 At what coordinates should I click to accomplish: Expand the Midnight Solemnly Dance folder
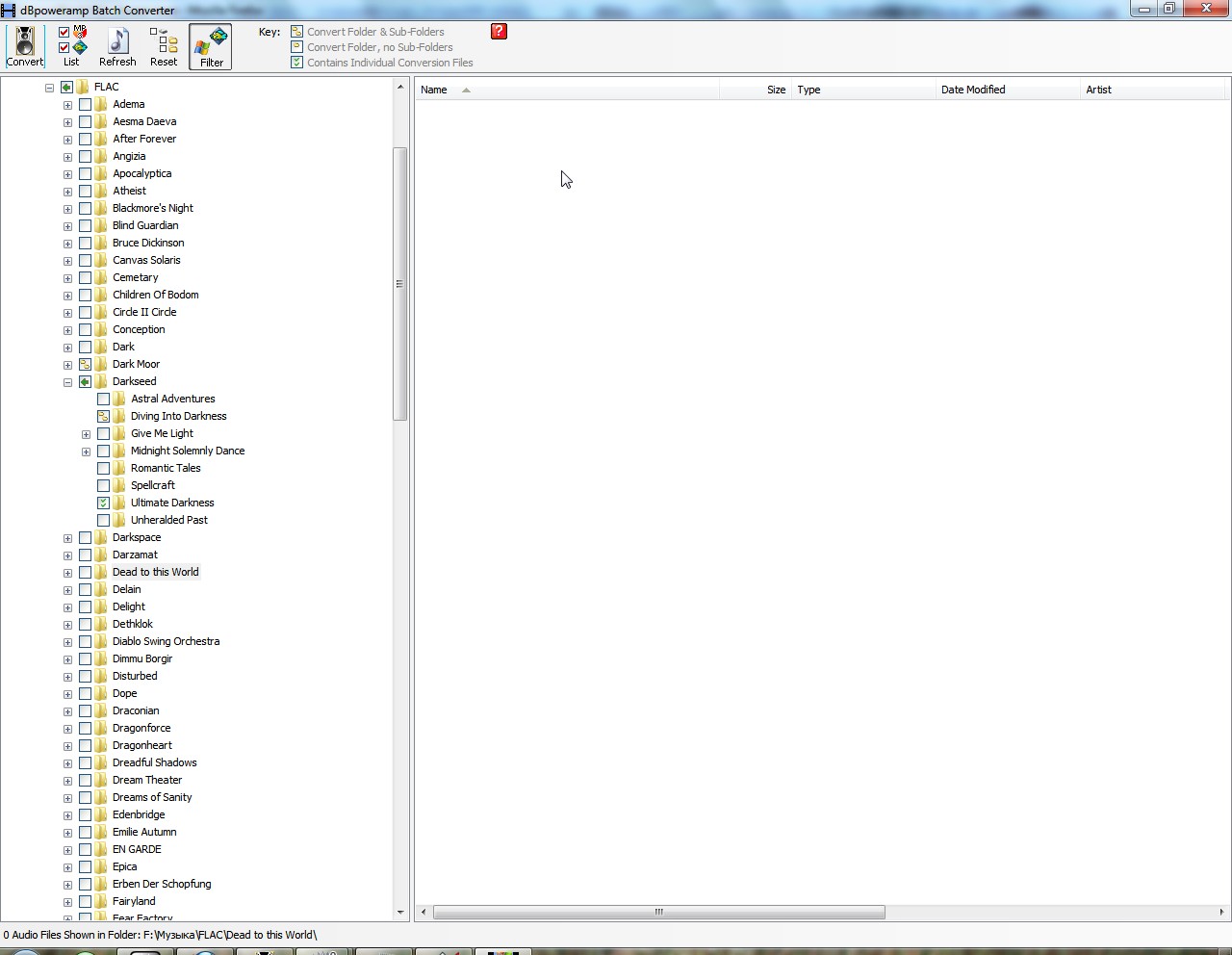pos(86,452)
